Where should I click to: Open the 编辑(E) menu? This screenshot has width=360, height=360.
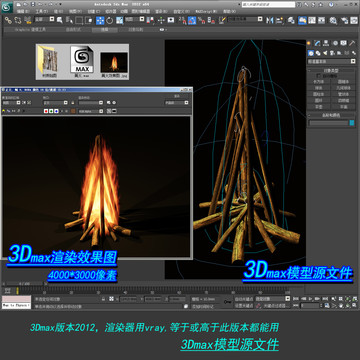22,11
